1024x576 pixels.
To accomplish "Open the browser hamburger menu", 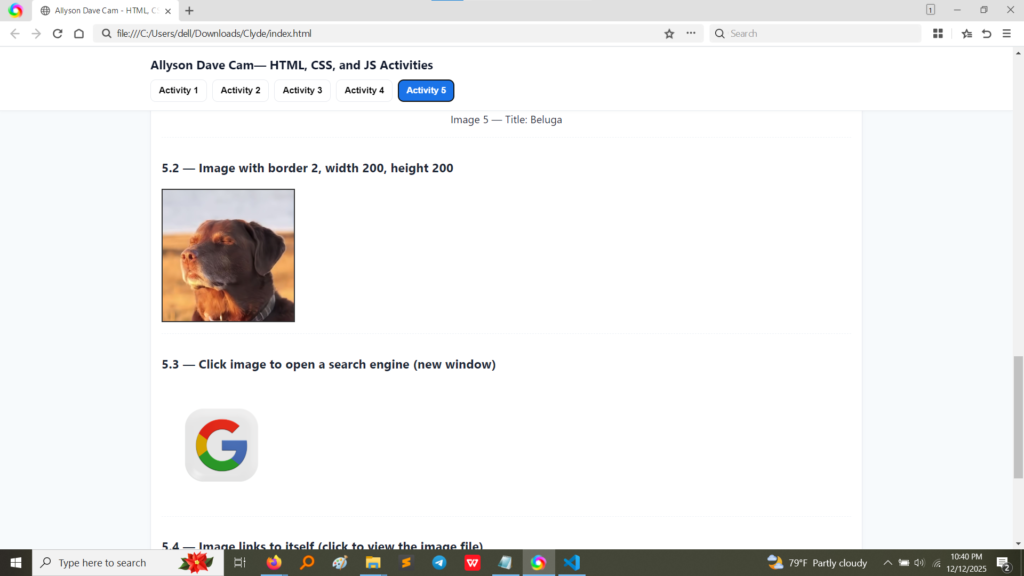I will [x=1006, y=33].
